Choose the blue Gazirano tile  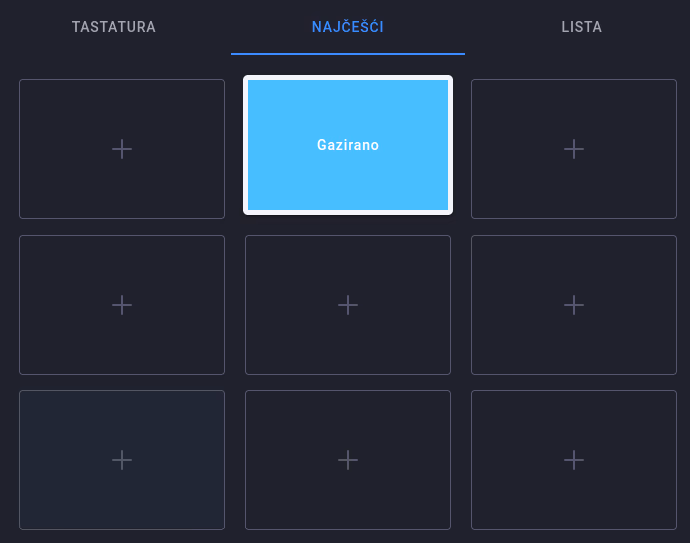coord(348,145)
